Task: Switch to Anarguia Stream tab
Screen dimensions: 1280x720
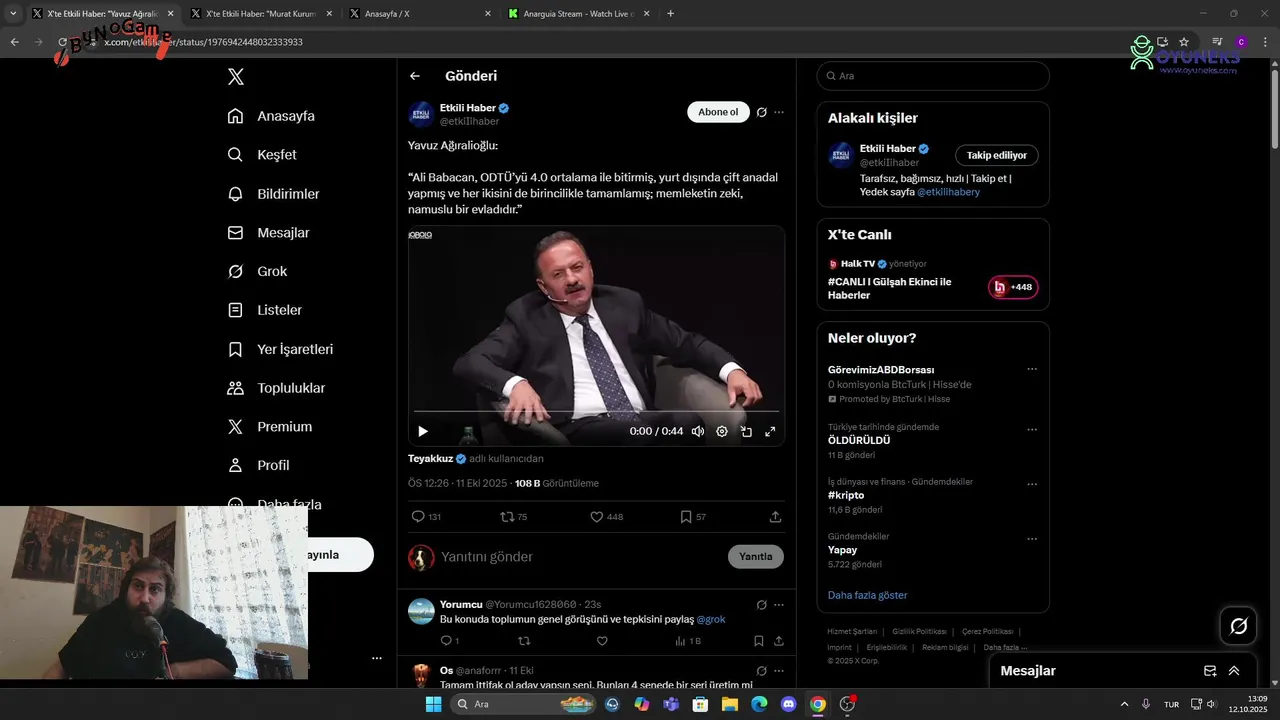Action: pos(577,14)
